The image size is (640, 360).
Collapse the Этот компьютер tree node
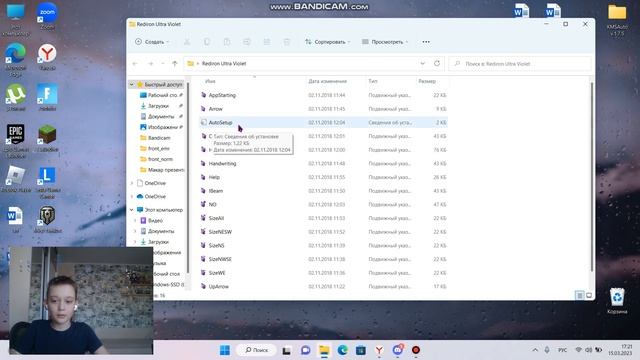coord(132,210)
